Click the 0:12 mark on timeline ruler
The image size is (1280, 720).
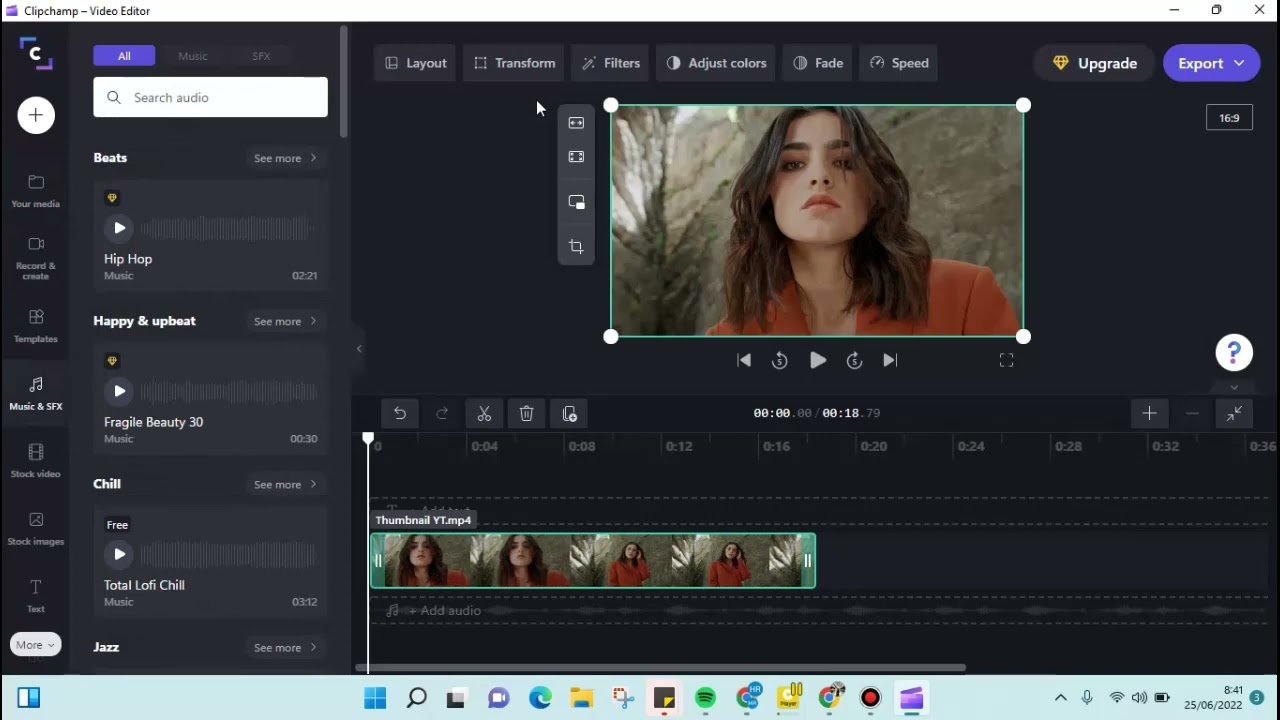click(x=679, y=446)
